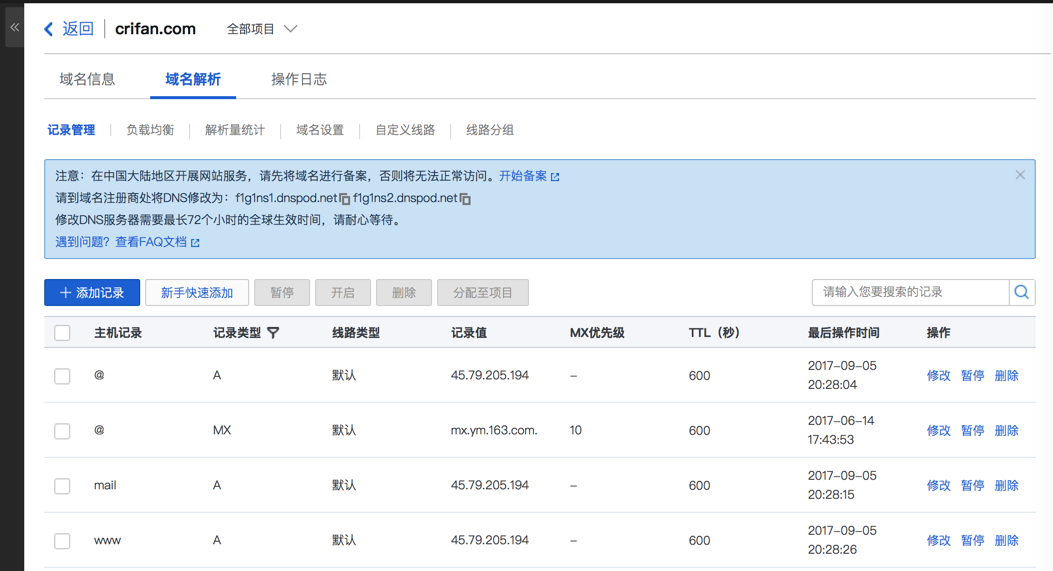Copy the f1g1ns1.dnspod.net nameserver address
Screen dimensions: 1053x571
coord(345,199)
